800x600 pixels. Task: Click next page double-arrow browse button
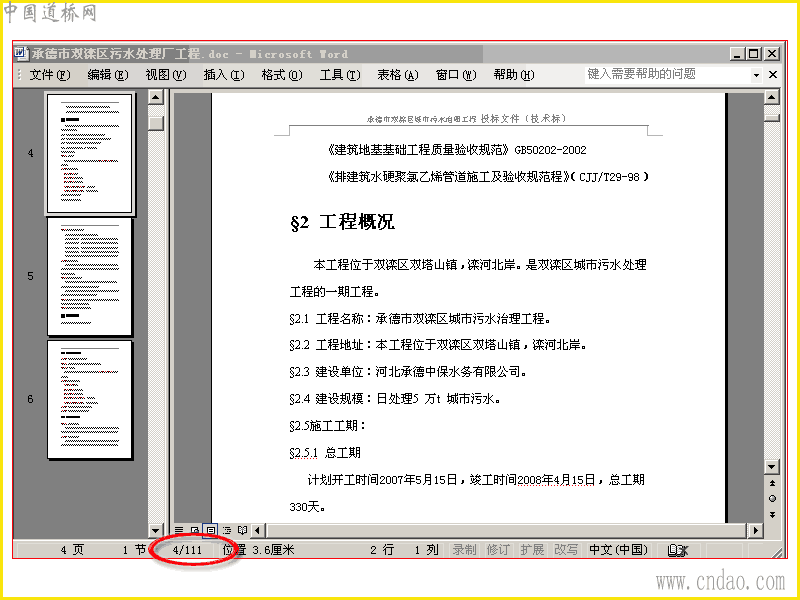click(772, 514)
